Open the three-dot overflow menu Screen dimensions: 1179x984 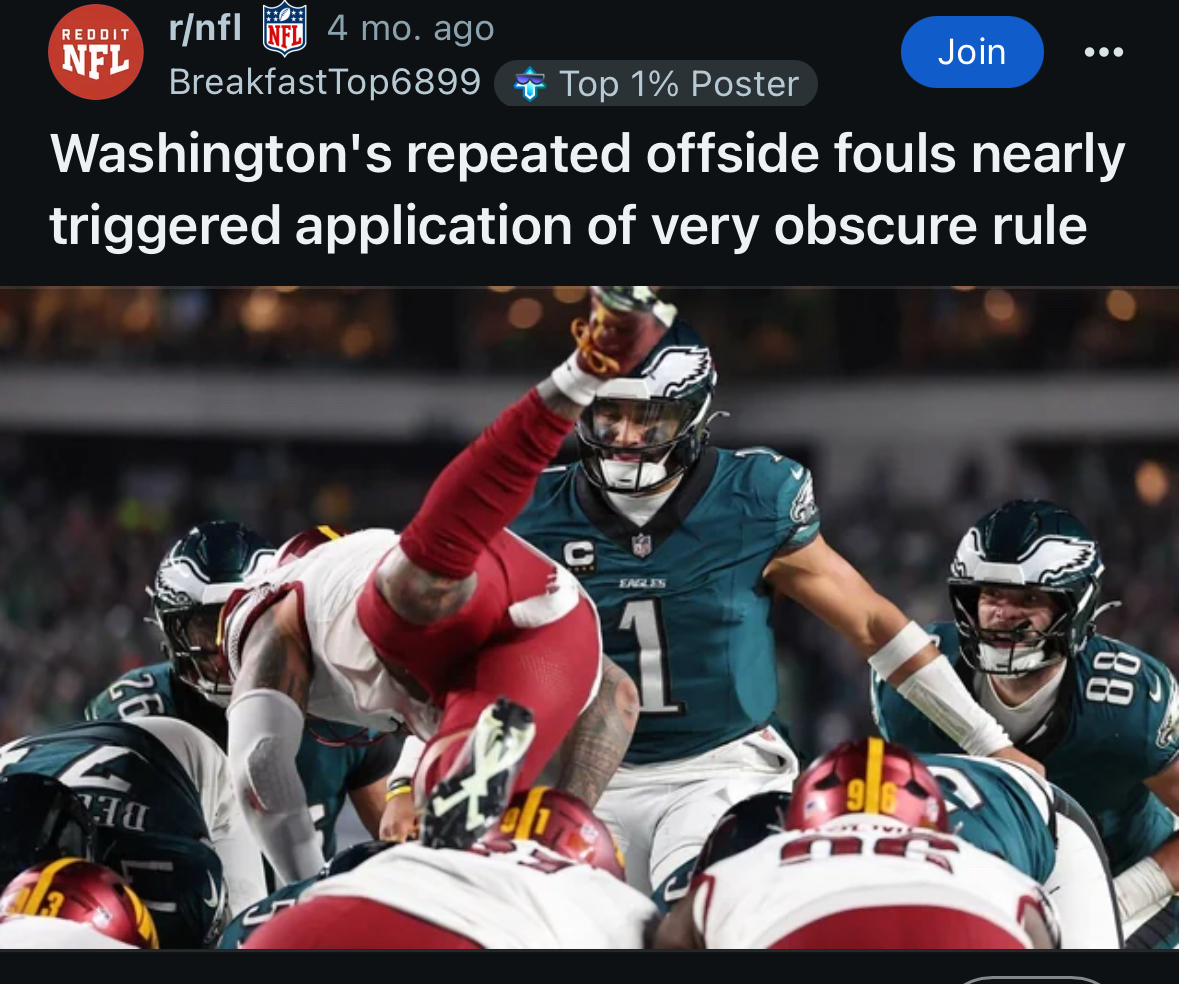[x=1103, y=52]
